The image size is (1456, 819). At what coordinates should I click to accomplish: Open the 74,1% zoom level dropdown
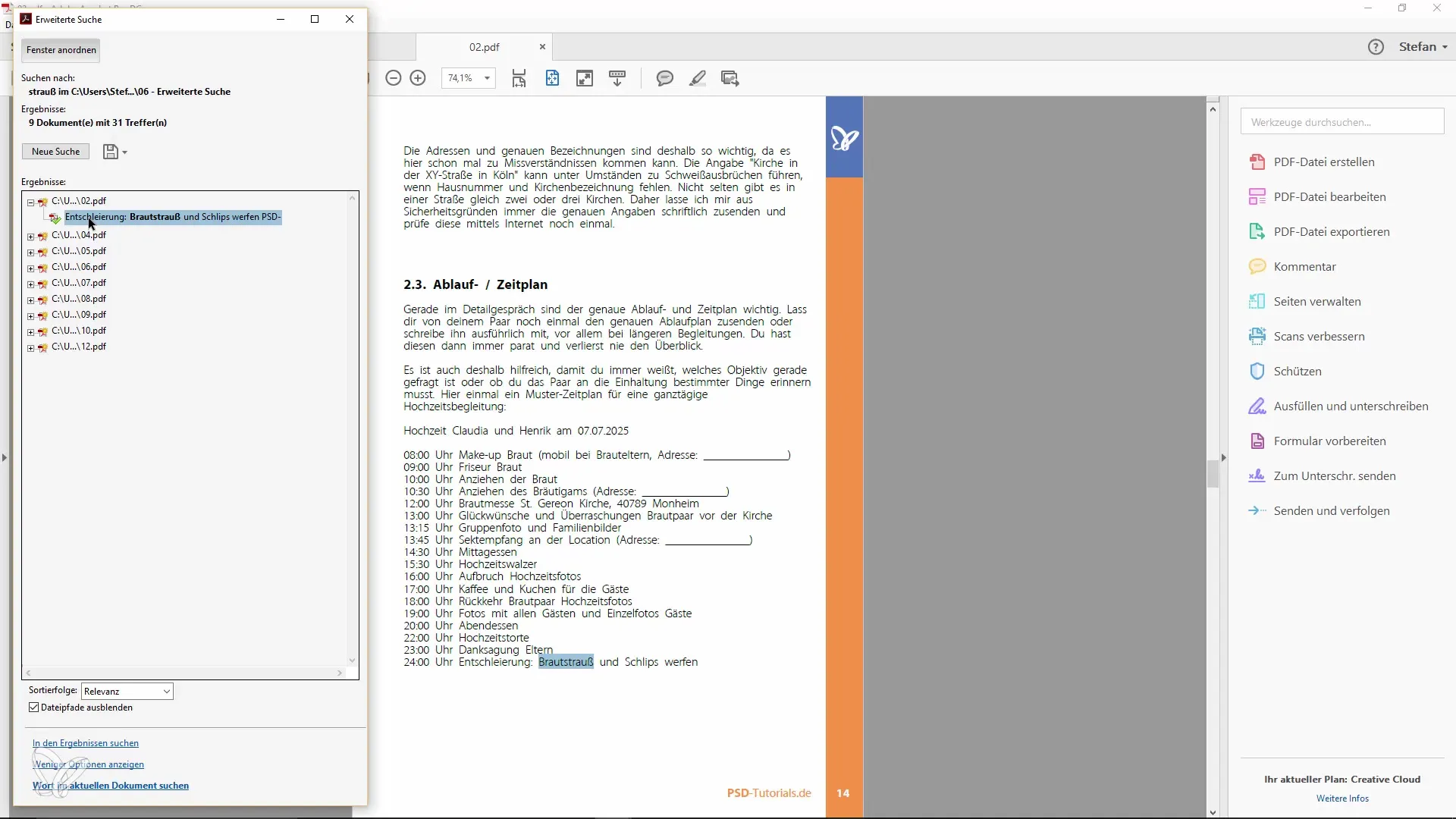pos(487,78)
